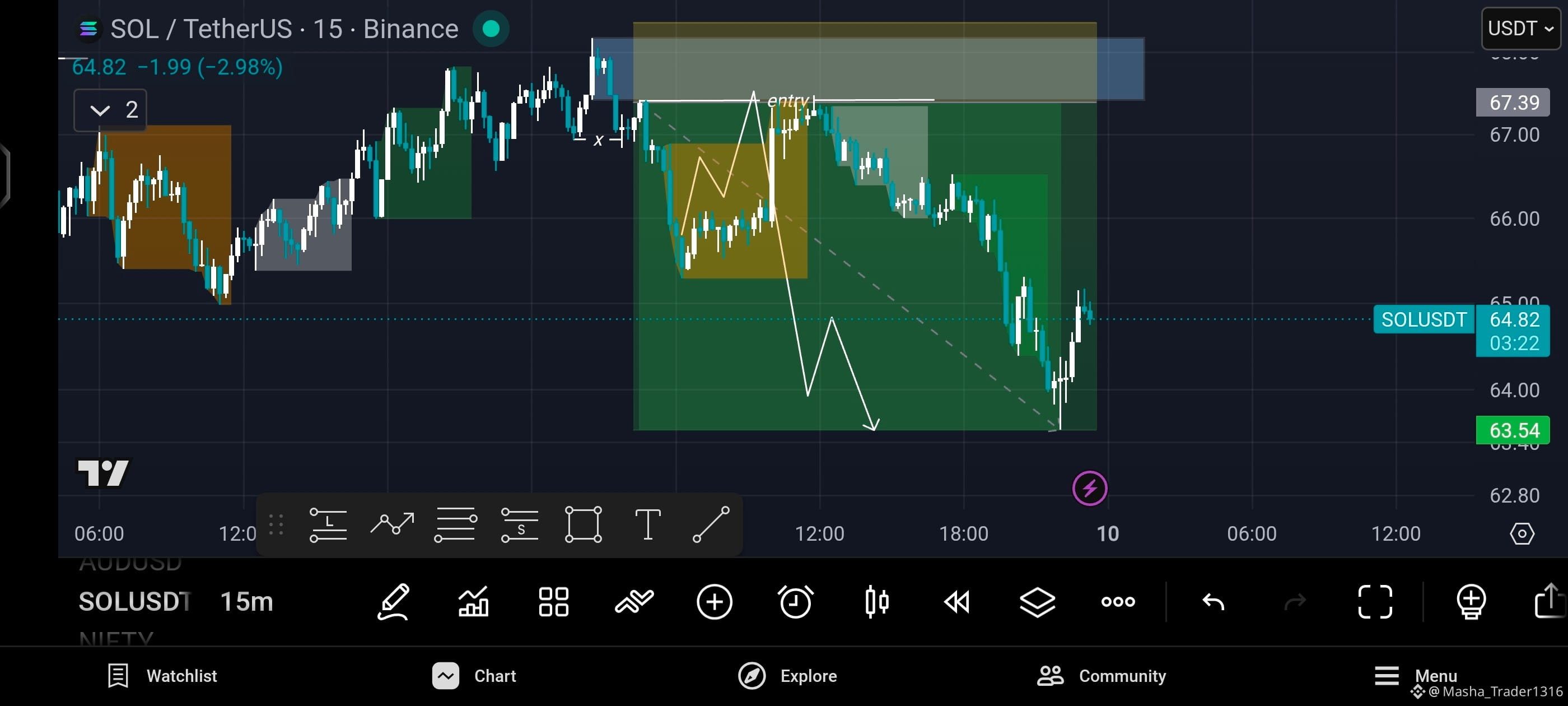Viewport: 1568px width, 706px height.
Task: Open the SOL / TetherUS symbol title
Action: [284, 29]
